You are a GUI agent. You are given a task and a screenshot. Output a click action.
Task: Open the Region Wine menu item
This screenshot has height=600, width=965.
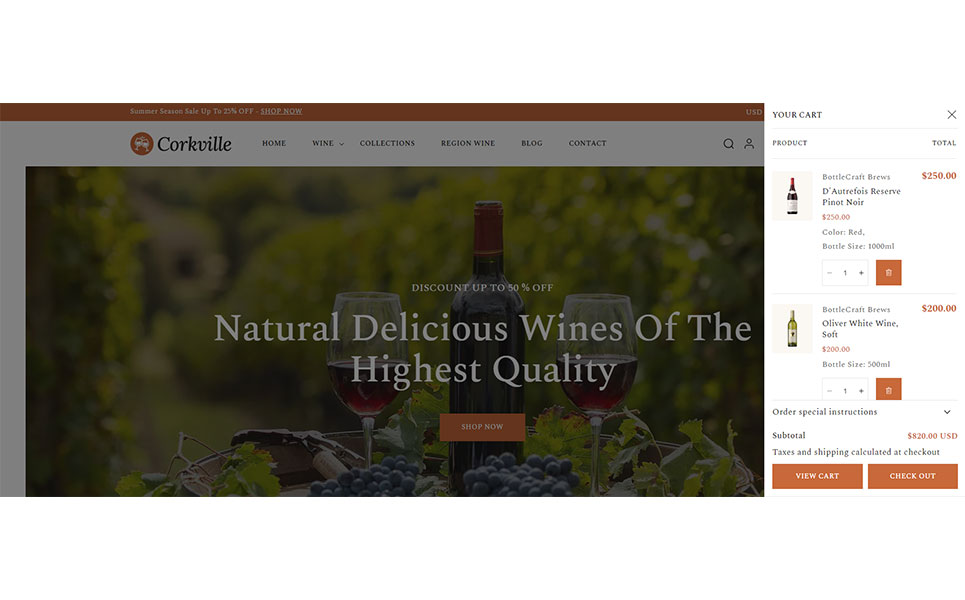pyautogui.click(x=468, y=143)
